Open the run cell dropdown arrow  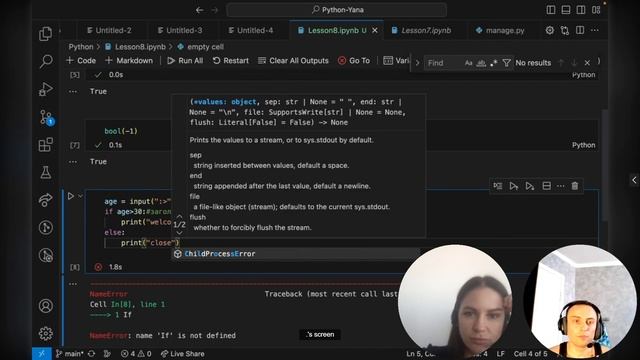pyautogui.click(x=80, y=196)
